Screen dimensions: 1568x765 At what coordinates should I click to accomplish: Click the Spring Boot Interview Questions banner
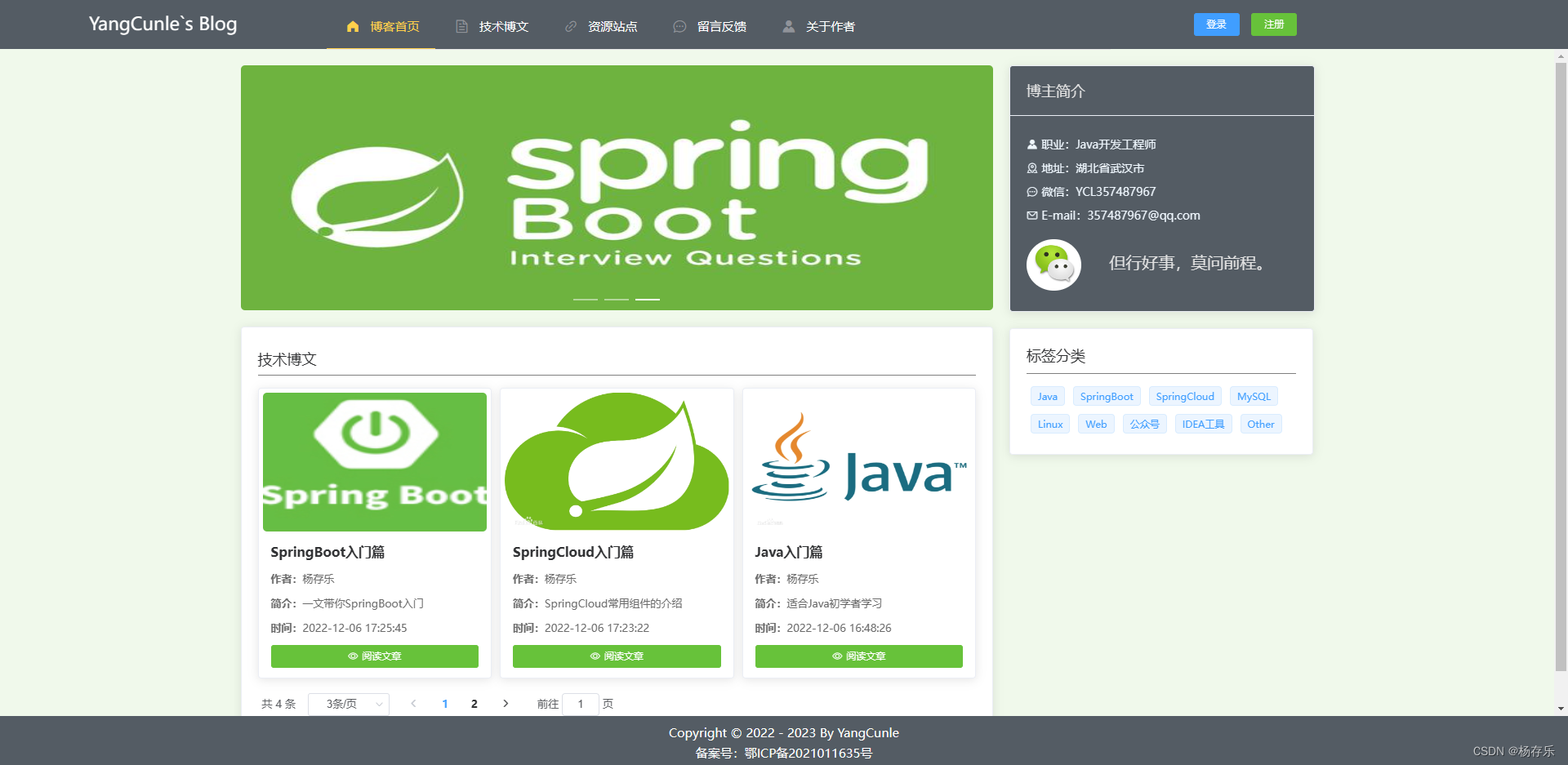(617, 188)
